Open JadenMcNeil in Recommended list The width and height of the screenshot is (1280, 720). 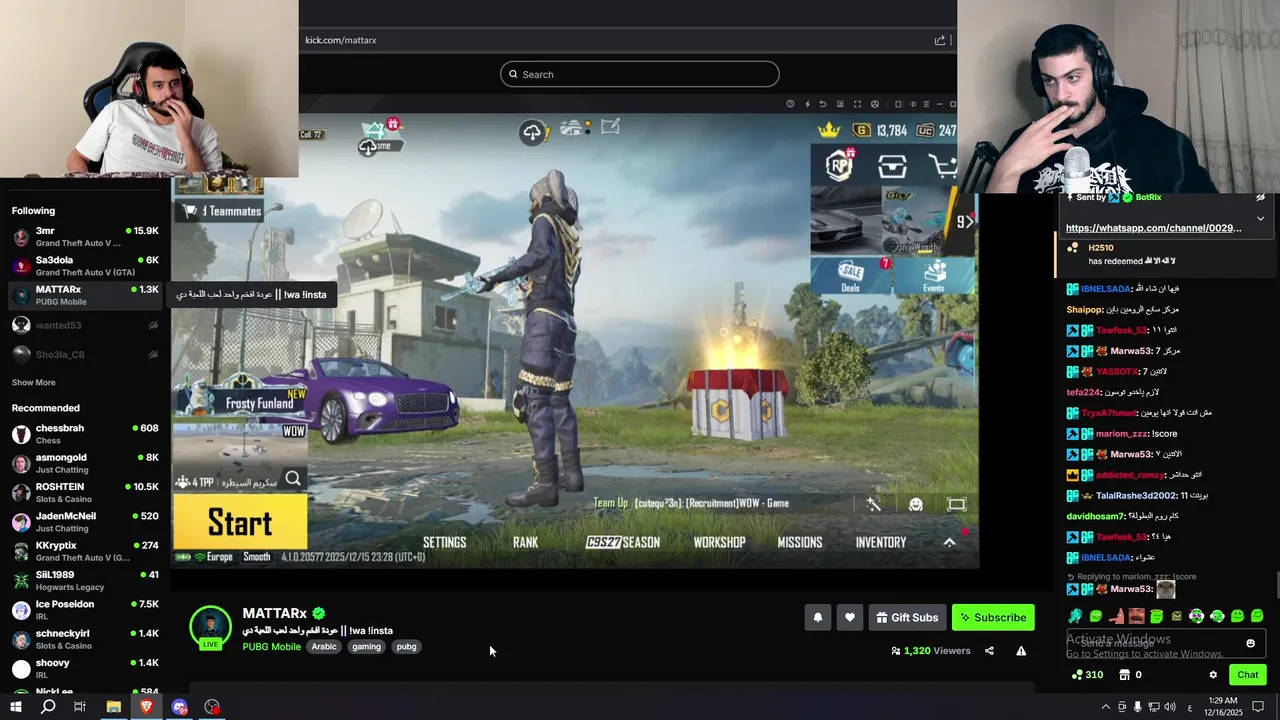[85, 522]
